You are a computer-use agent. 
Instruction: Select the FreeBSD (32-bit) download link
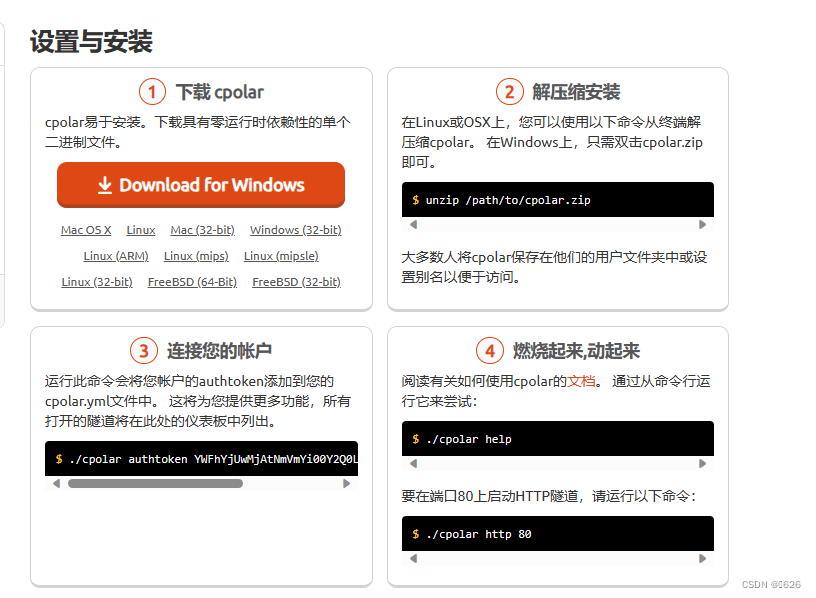click(297, 282)
